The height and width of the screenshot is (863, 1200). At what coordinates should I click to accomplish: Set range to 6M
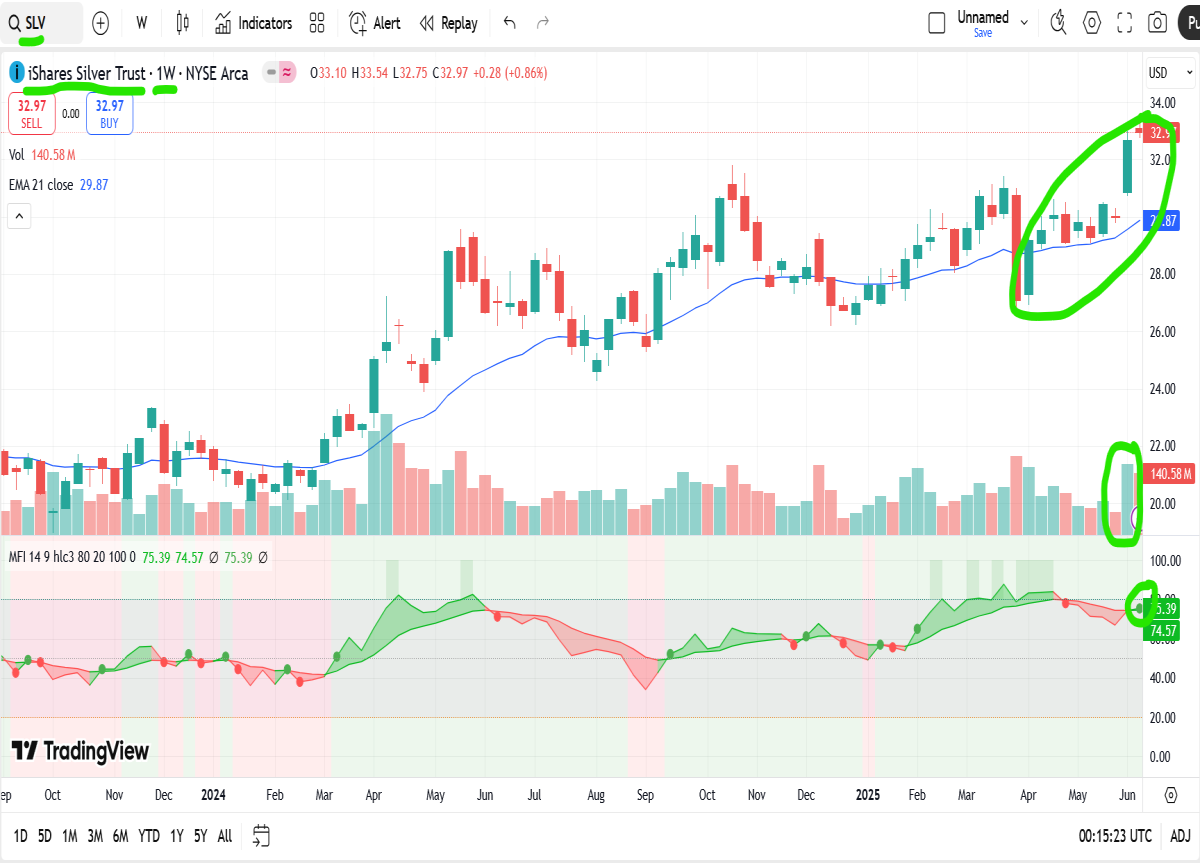(x=120, y=835)
